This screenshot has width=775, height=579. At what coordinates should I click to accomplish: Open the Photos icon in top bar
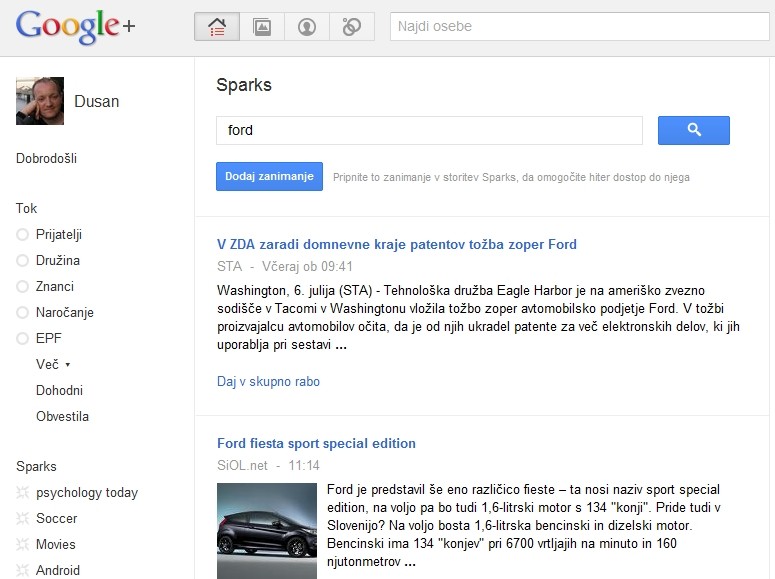[262, 27]
